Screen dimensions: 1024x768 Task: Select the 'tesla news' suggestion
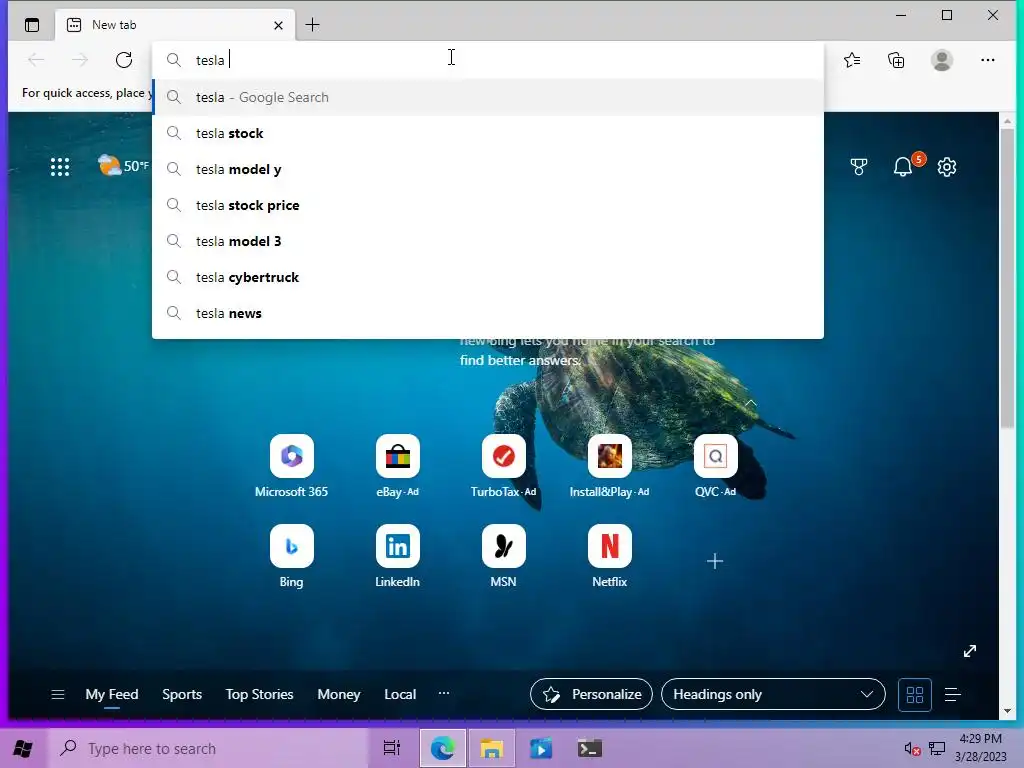[488, 313]
